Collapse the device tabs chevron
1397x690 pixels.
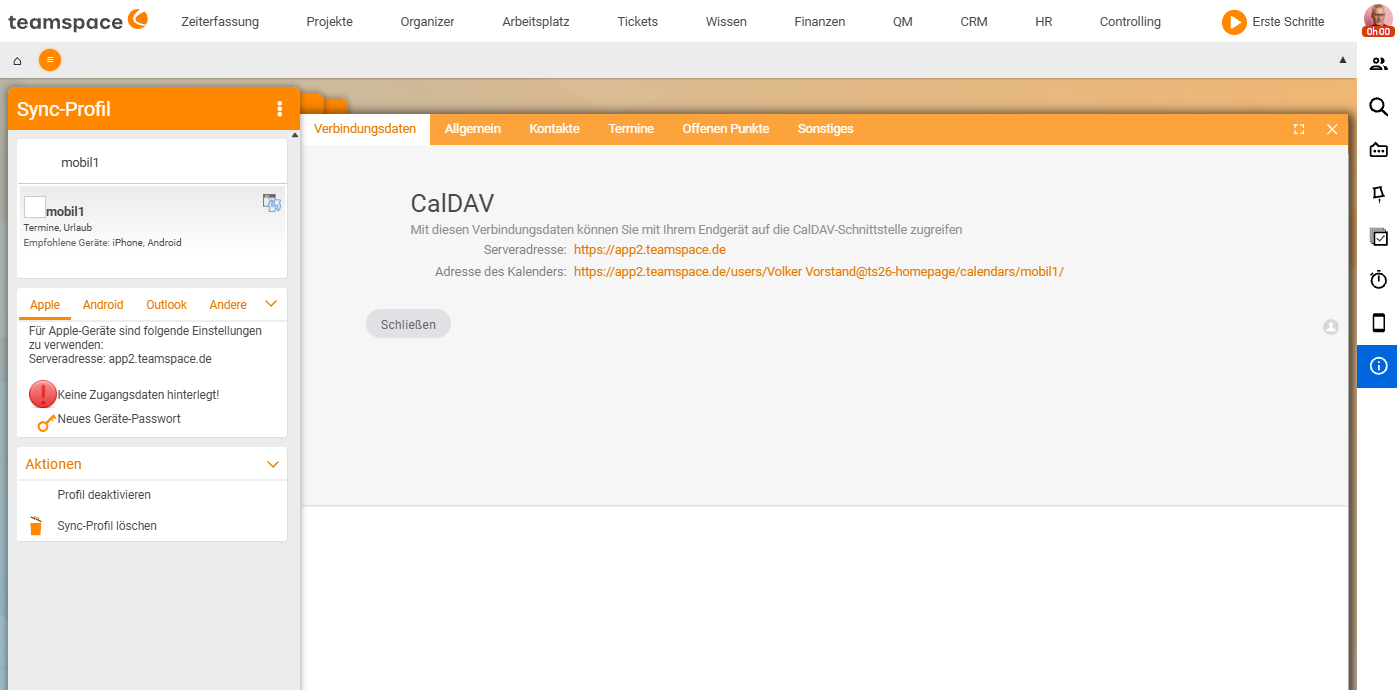(271, 303)
